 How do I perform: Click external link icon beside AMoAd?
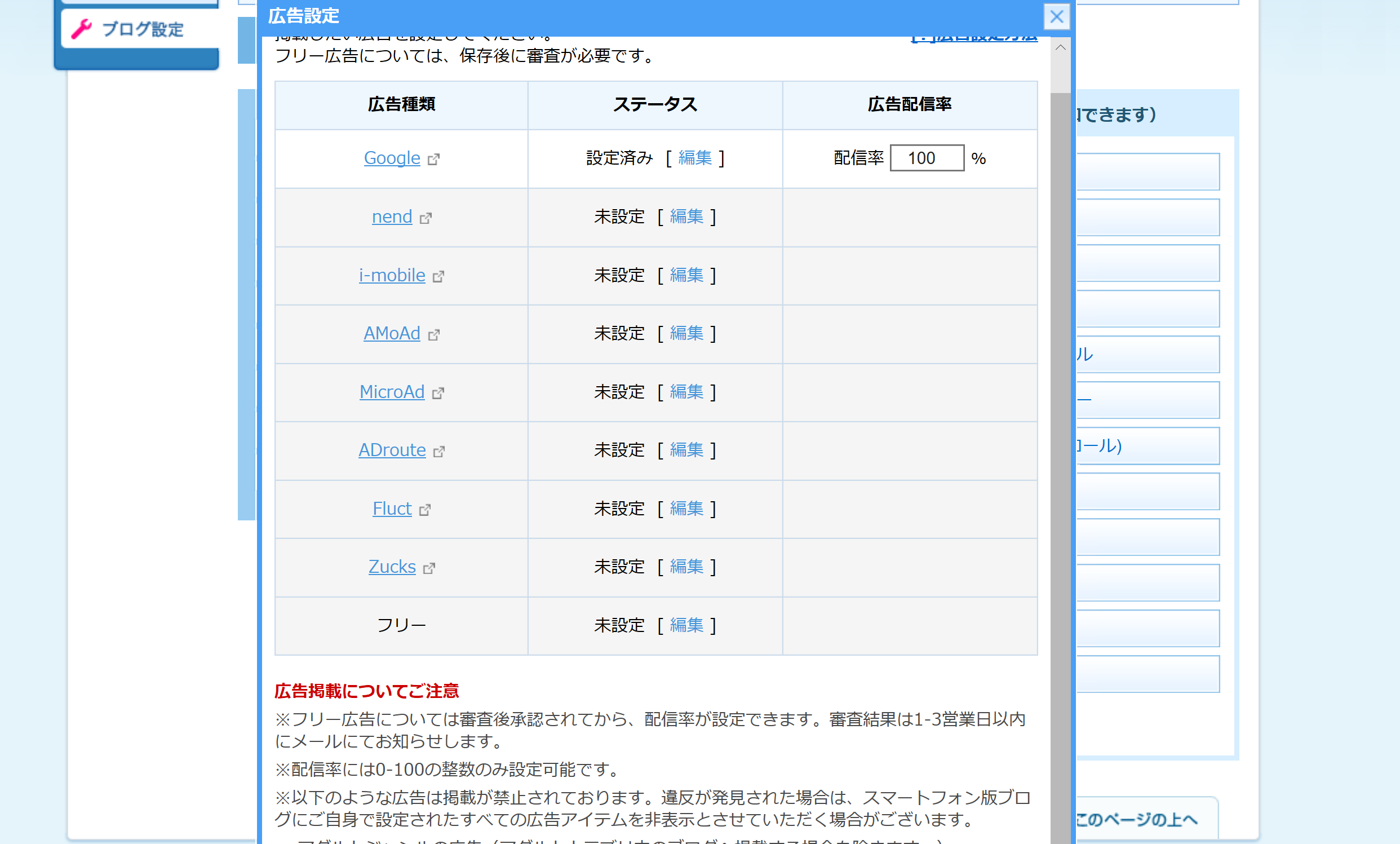[433, 335]
